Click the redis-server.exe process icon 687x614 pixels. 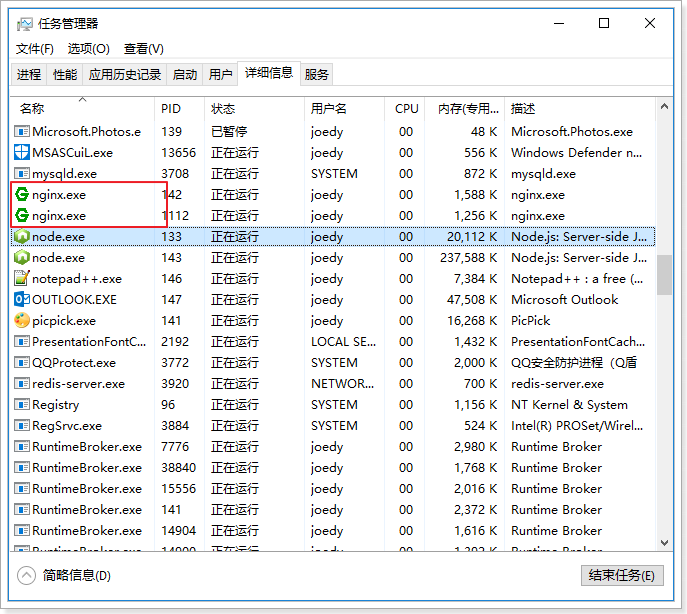point(21,383)
